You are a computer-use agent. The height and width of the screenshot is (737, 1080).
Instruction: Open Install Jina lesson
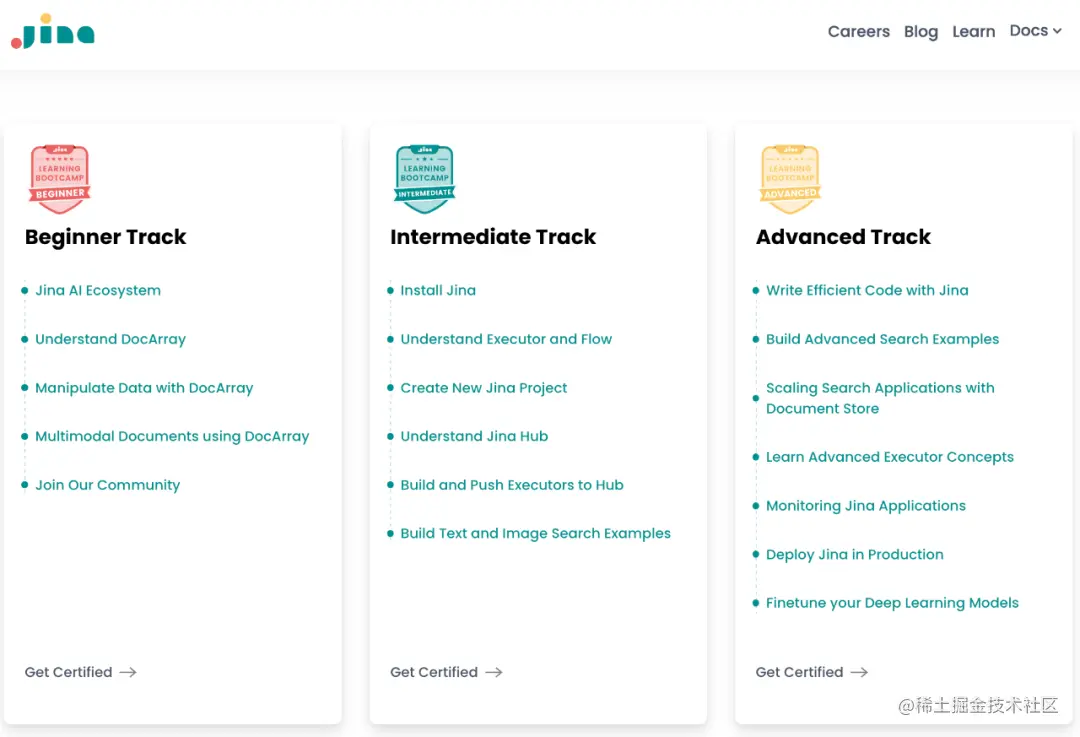438,291
